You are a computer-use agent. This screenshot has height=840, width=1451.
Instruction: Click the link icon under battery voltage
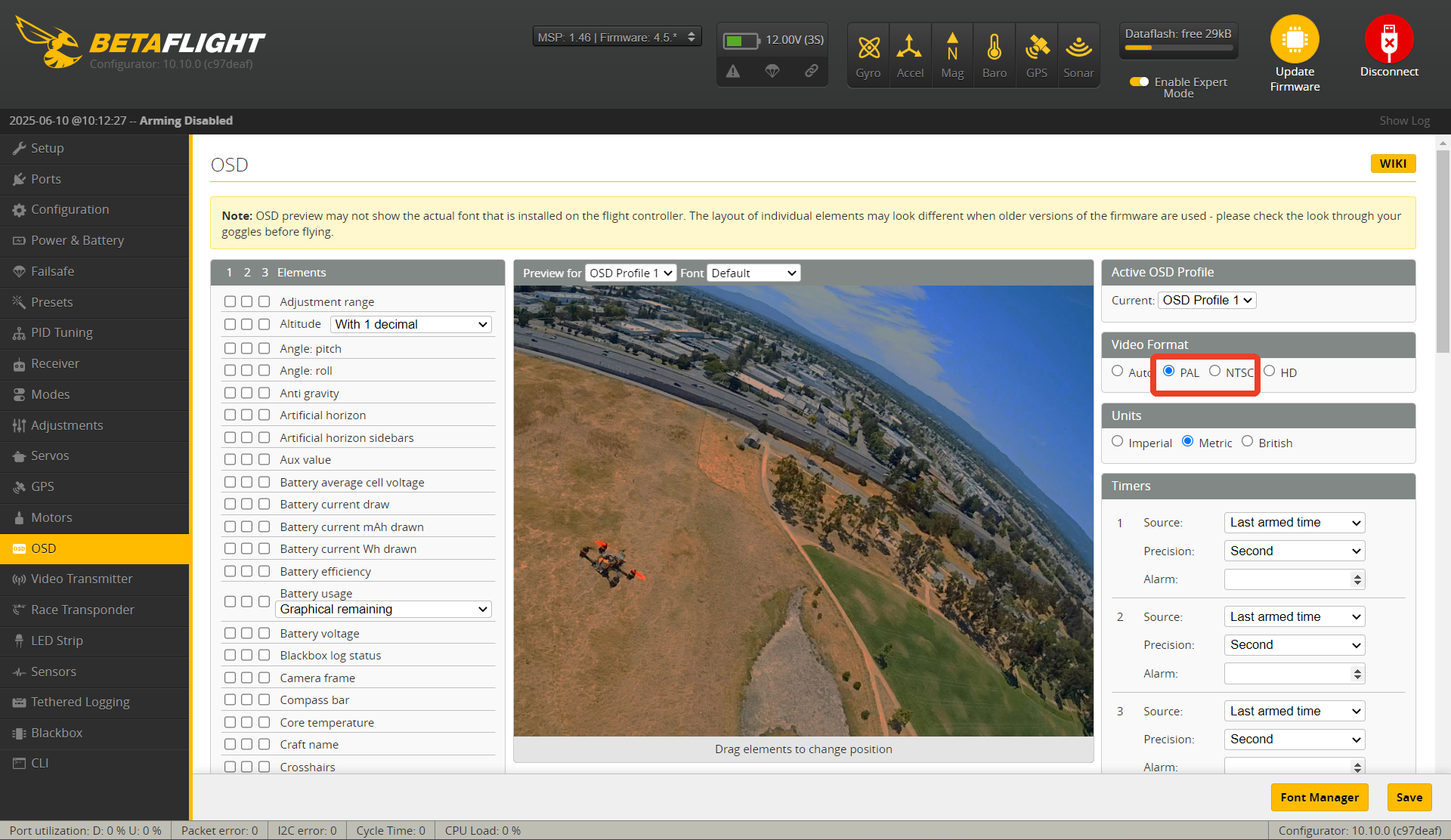coord(812,70)
